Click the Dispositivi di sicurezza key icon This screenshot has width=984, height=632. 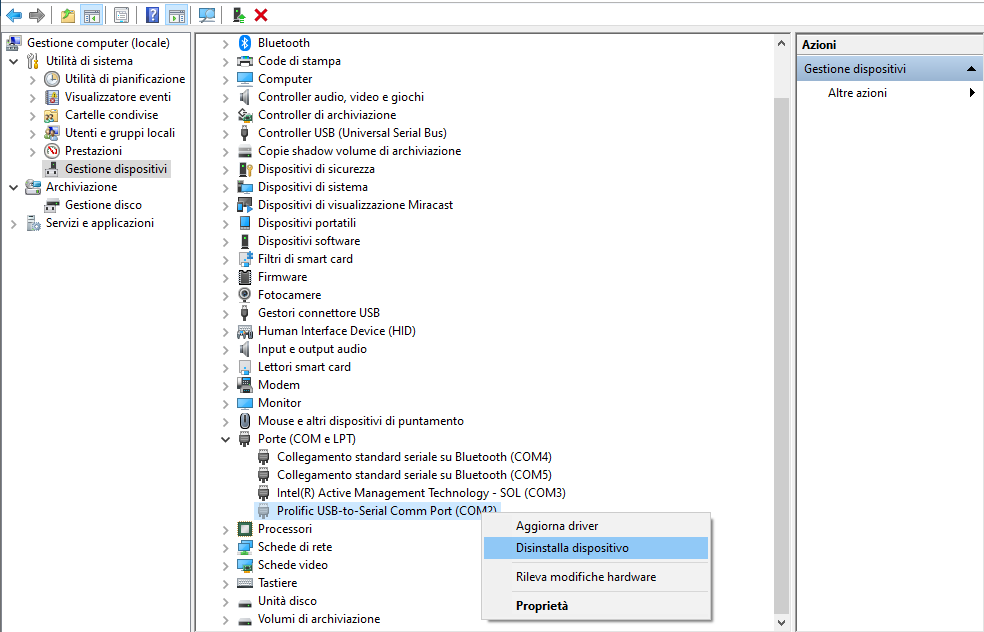click(245, 169)
